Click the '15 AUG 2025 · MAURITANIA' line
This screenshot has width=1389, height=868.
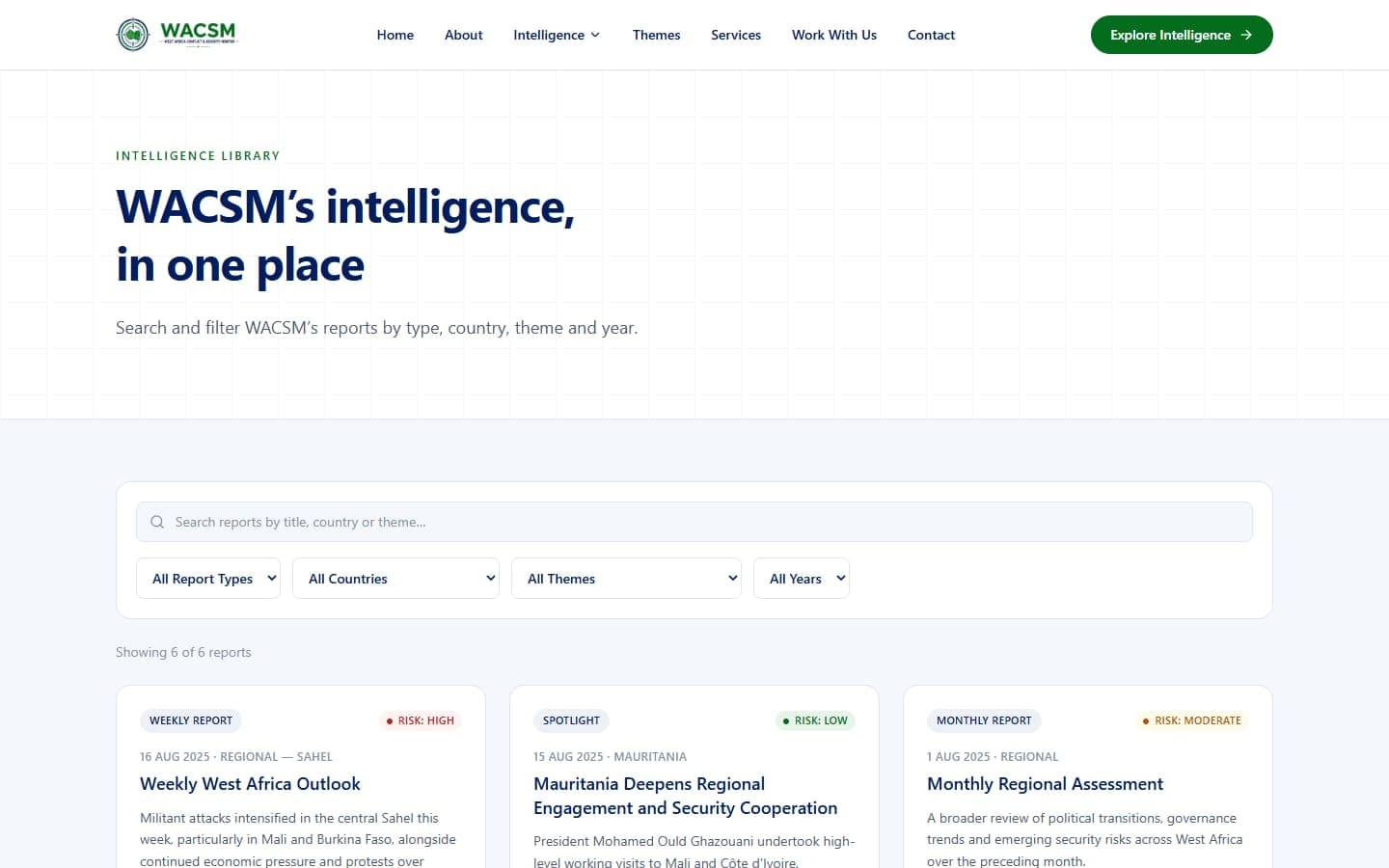(610, 757)
